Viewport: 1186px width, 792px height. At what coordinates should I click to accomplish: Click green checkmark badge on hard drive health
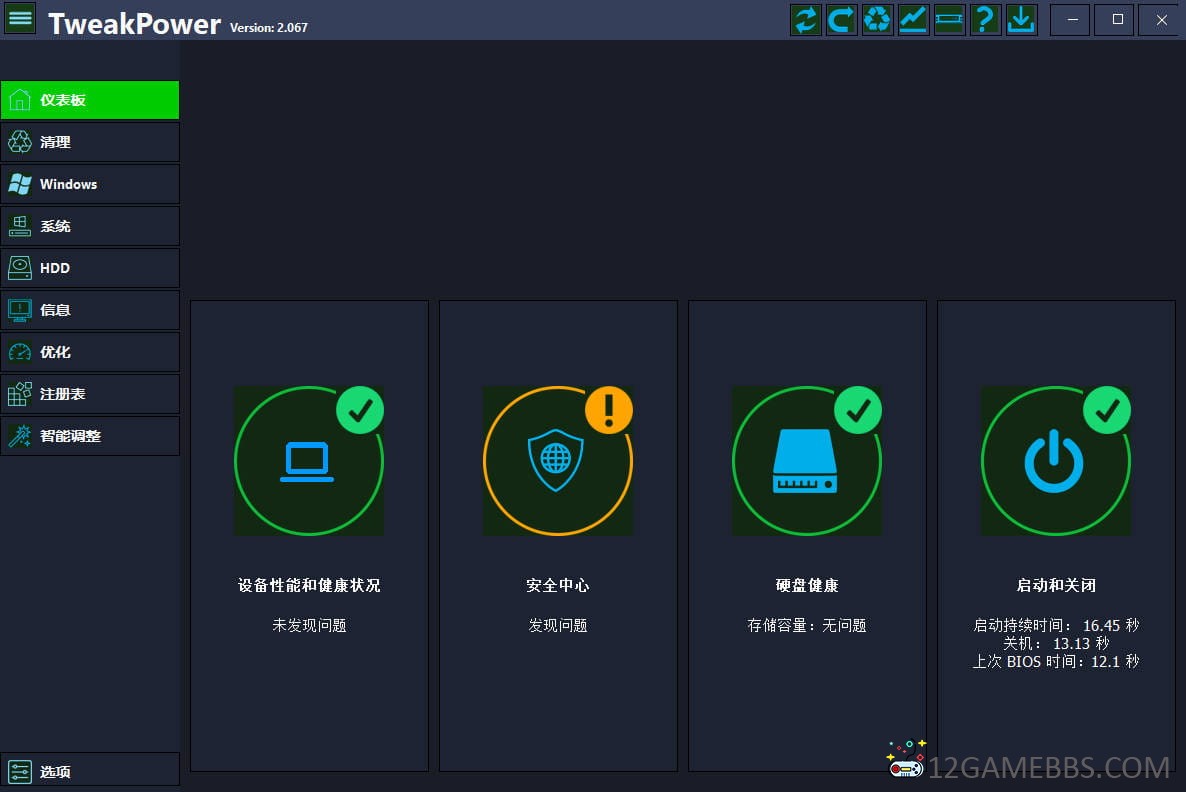point(858,410)
